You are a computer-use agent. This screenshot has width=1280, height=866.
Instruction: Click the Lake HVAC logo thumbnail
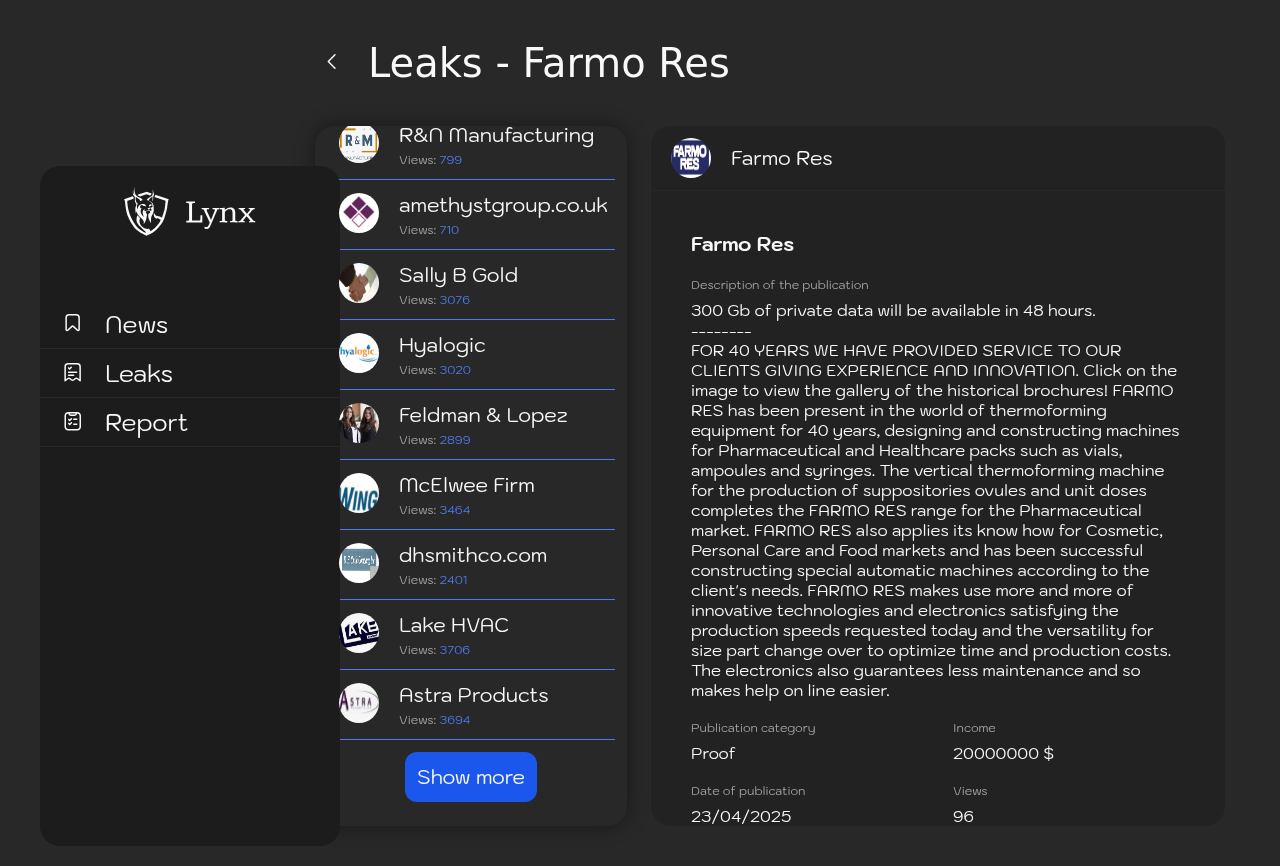(359, 633)
